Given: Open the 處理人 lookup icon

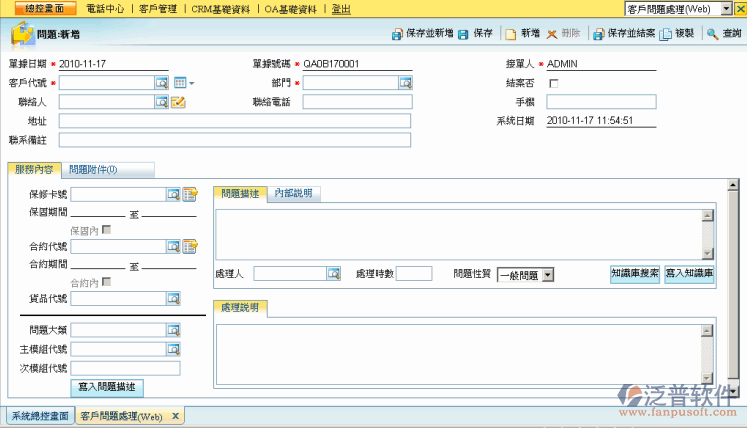Looking at the screenshot, I should point(336,274).
